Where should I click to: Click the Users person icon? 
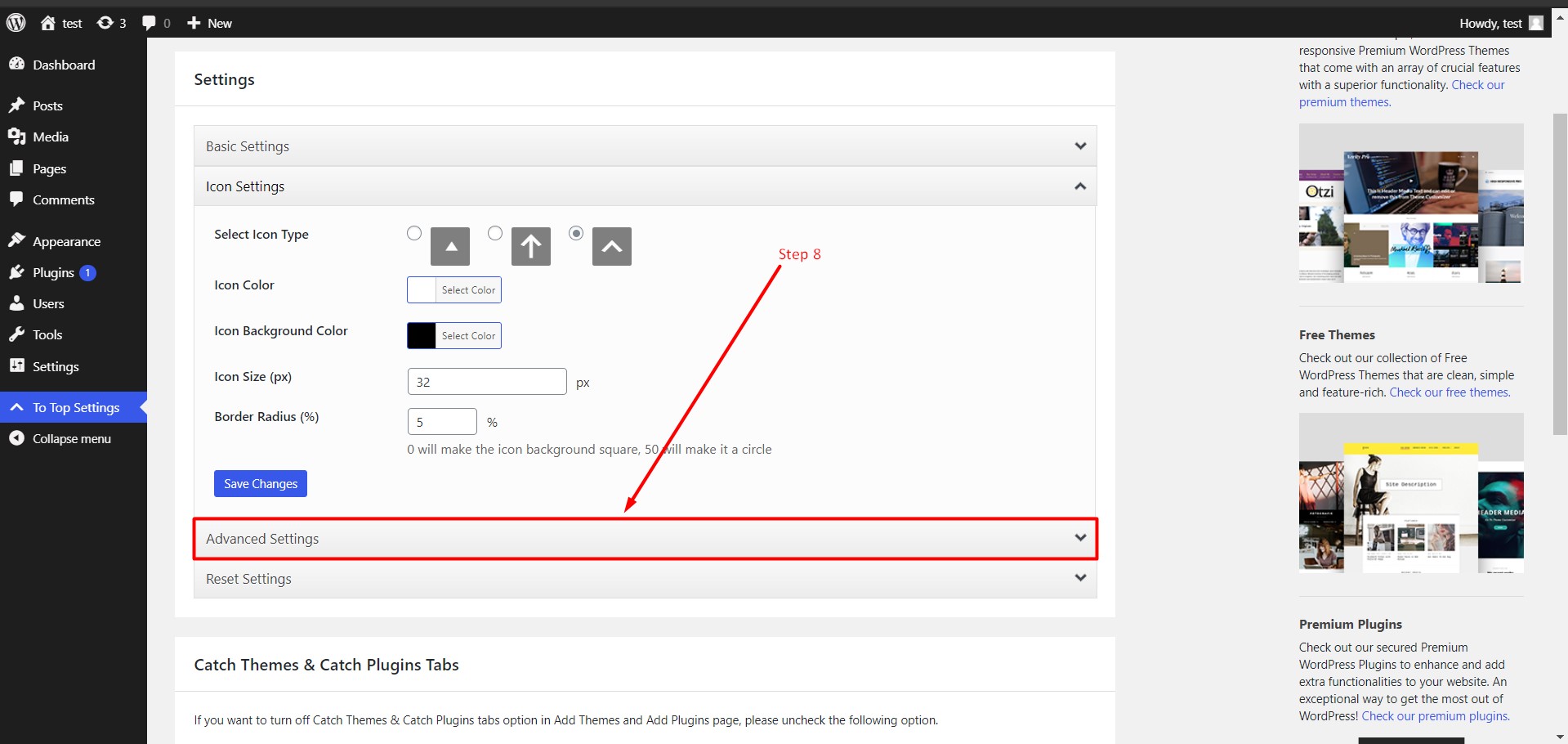16,303
